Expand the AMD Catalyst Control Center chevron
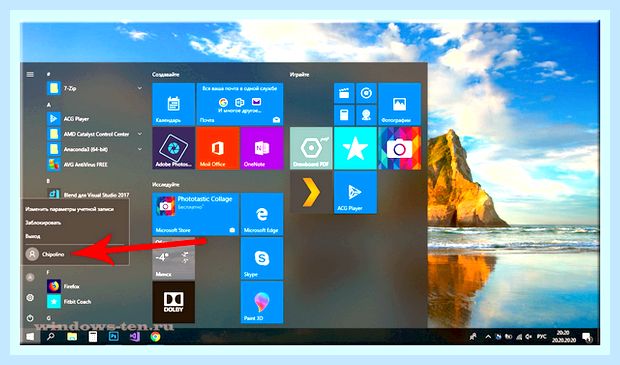Image resolution: width=620 pixels, height=365 pixels. (140, 134)
